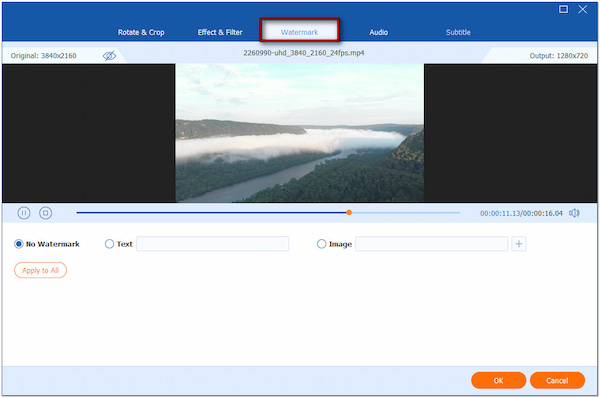Viewport: 600px width, 398px height.
Task: Close the editing window
Action: point(582,9)
